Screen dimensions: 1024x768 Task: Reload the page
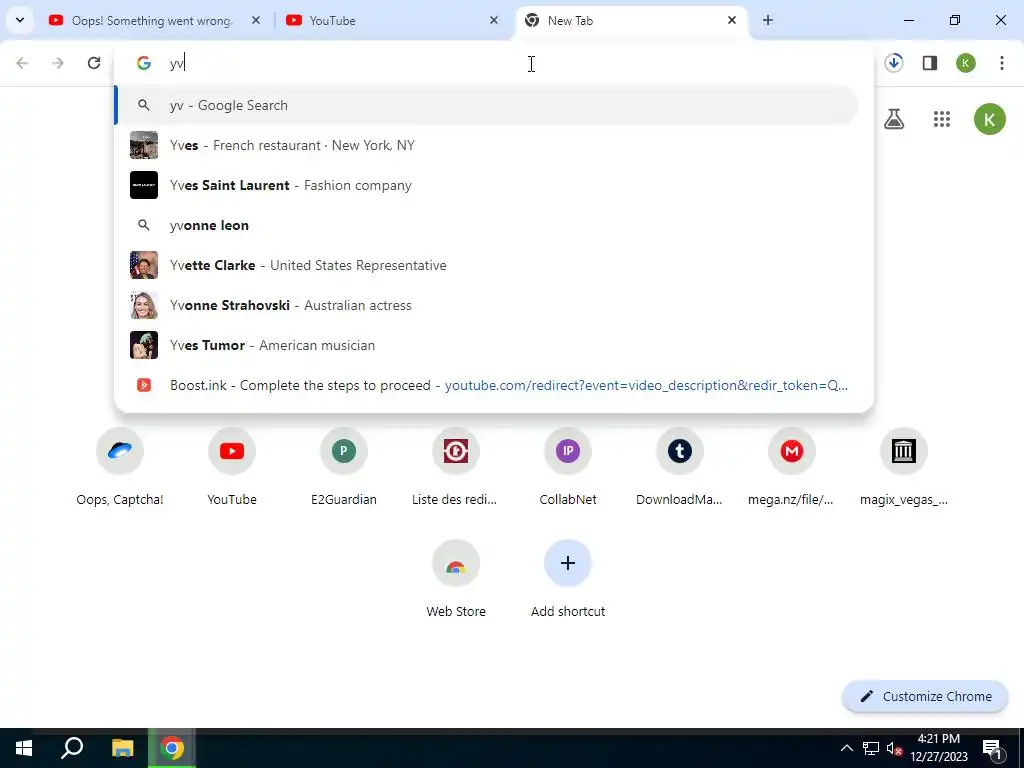[94, 63]
